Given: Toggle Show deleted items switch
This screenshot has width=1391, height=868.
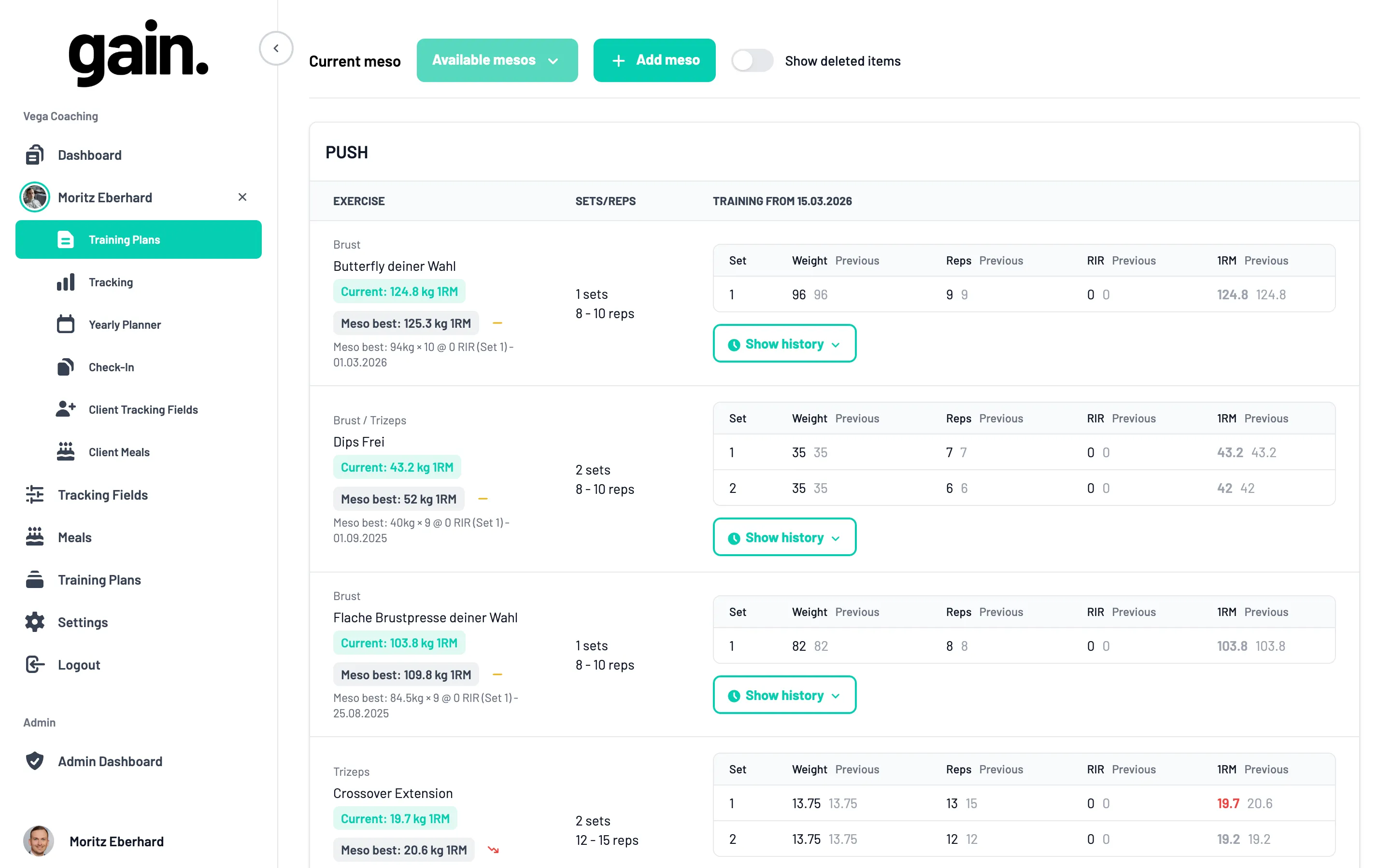Looking at the screenshot, I should (x=752, y=60).
